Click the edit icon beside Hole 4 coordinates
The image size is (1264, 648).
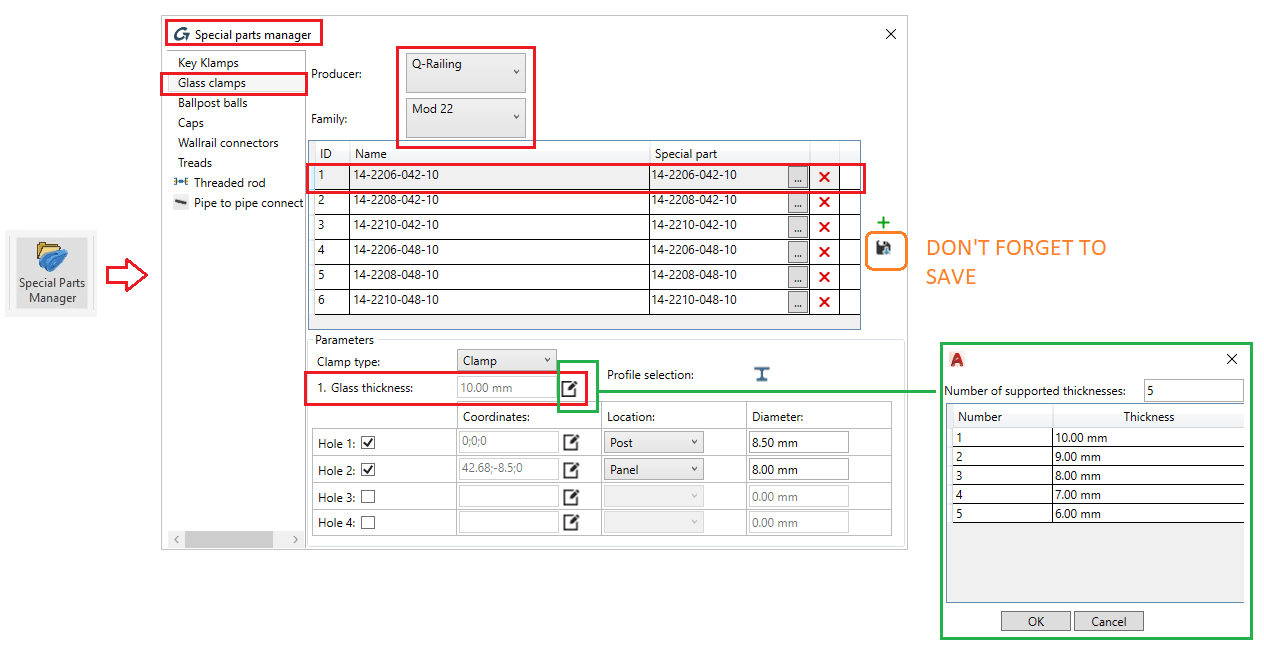[571, 521]
